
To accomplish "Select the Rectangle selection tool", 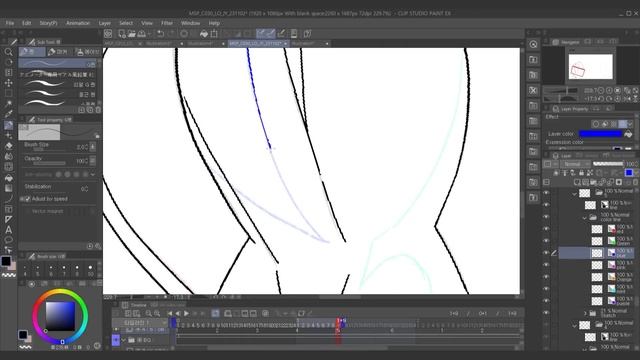I will [9, 93].
